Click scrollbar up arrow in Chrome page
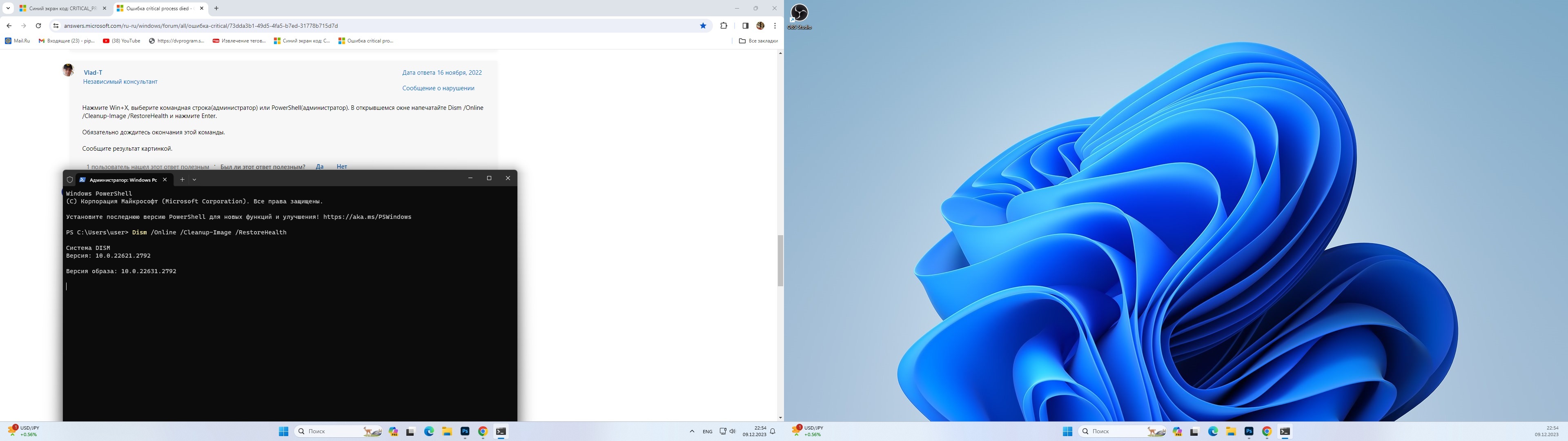Viewport: 1568px width, 441px height. pos(780,53)
